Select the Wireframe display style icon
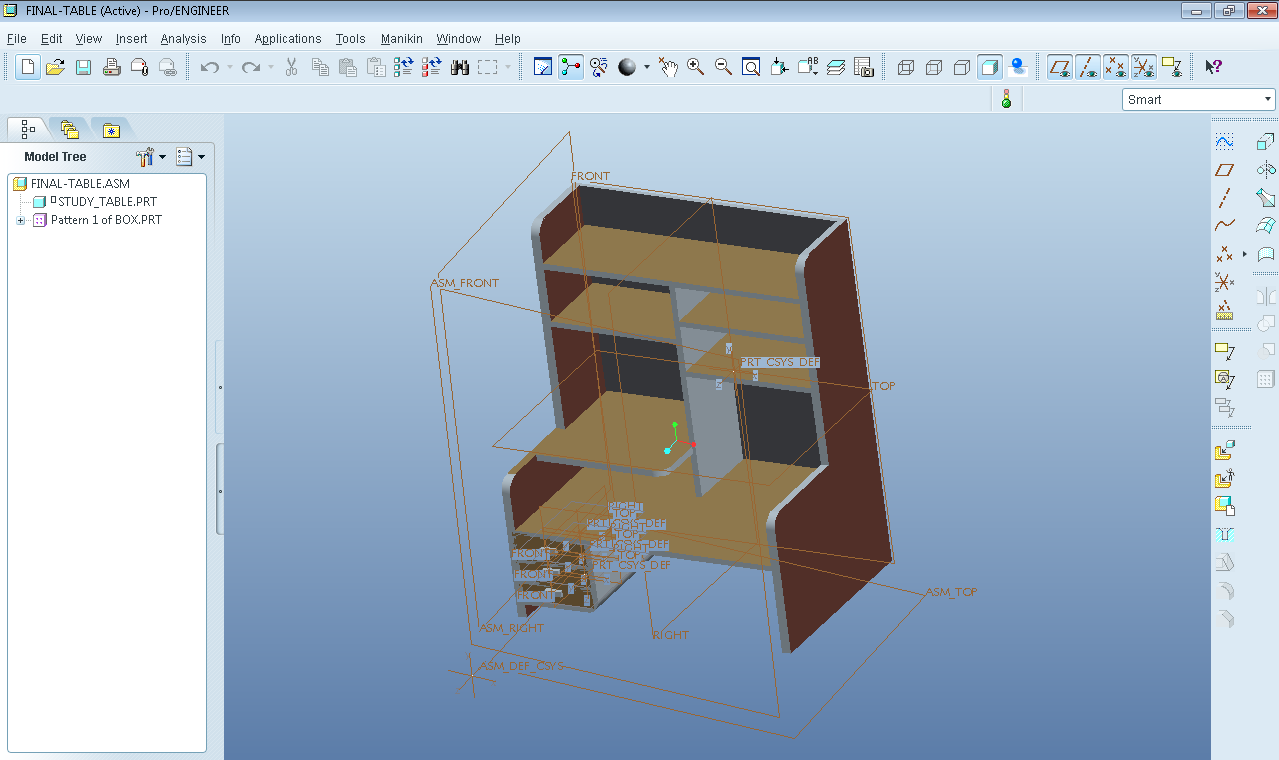Screen dimensions: 1279x760 point(906,67)
